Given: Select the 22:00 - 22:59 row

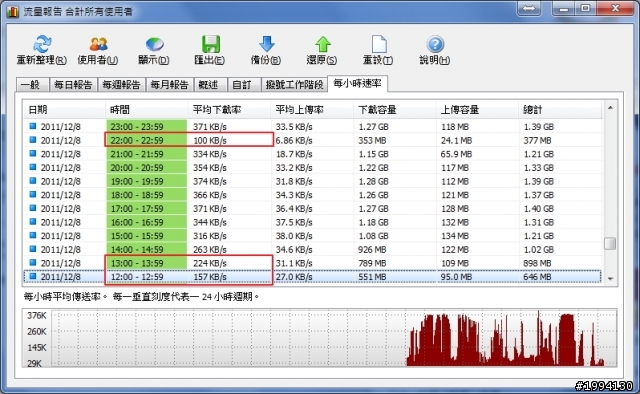Looking at the screenshot, I should point(312,140).
